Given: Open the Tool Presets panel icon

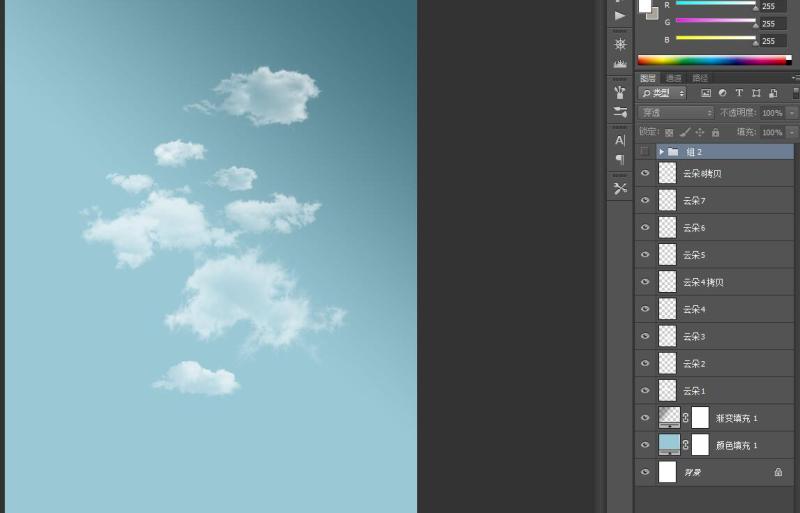Looking at the screenshot, I should (620, 188).
